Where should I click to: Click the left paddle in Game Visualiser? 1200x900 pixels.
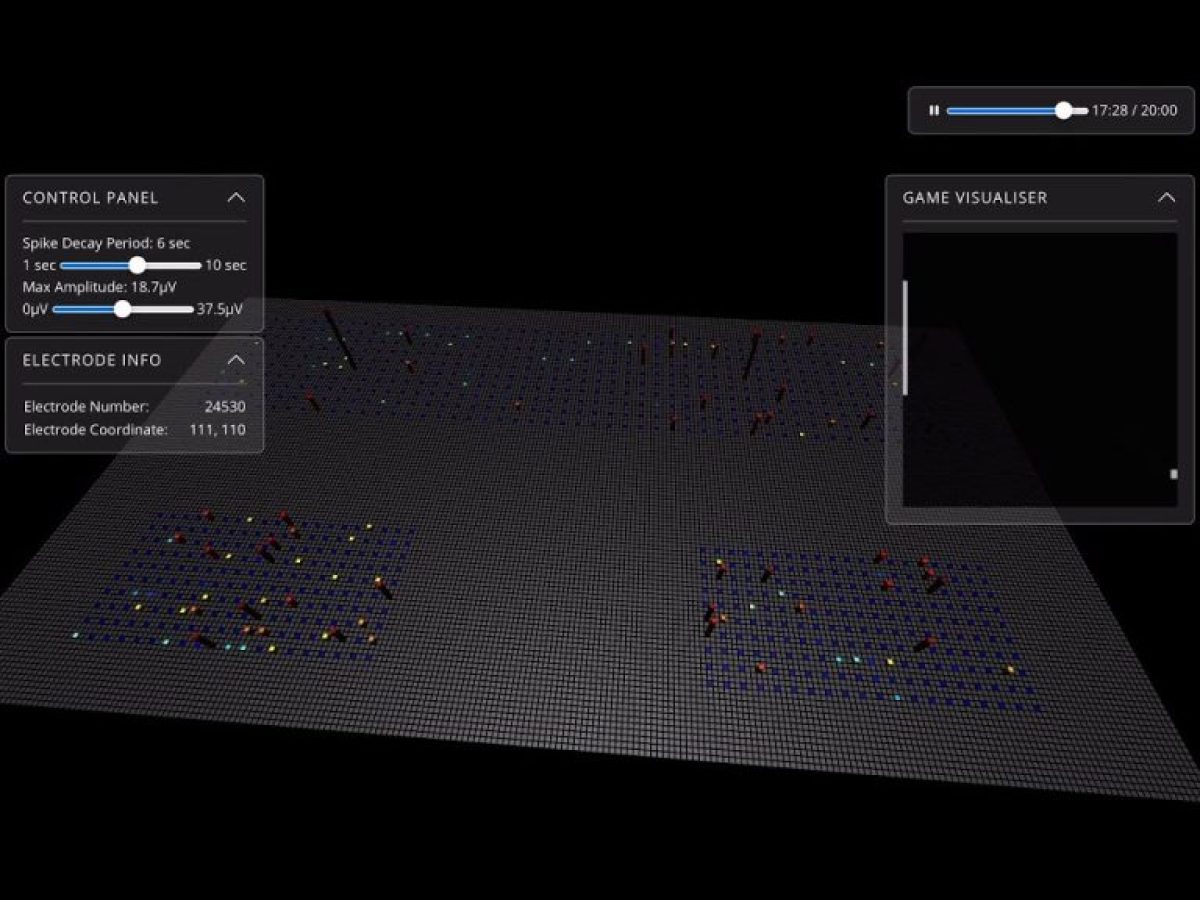click(906, 336)
